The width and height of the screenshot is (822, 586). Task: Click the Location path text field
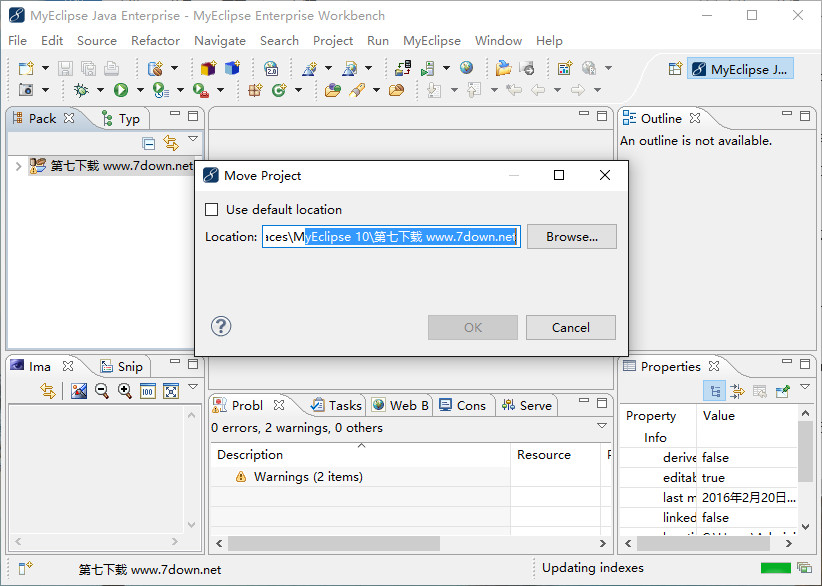coord(390,237)
